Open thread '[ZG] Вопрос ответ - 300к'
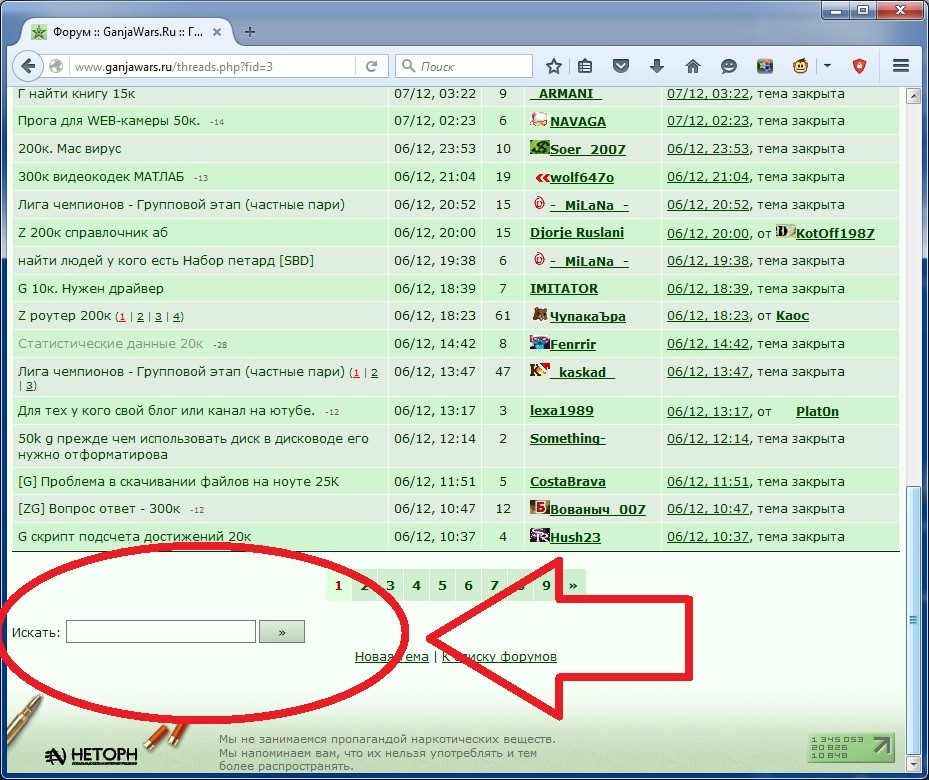The height and width of the screenshot is (780, 929). pos(99,509)
